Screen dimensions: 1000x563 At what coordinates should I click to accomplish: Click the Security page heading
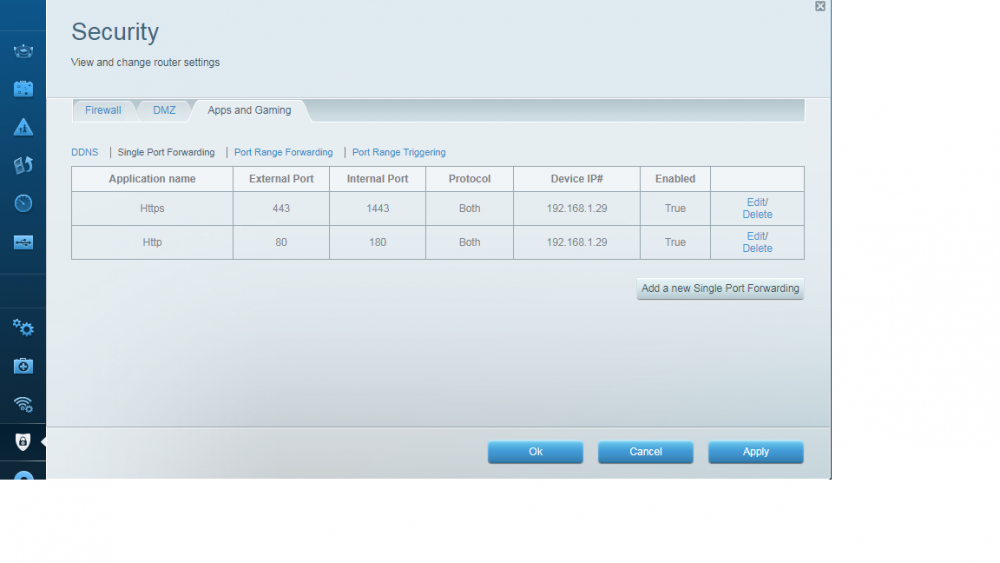(115, 32)
